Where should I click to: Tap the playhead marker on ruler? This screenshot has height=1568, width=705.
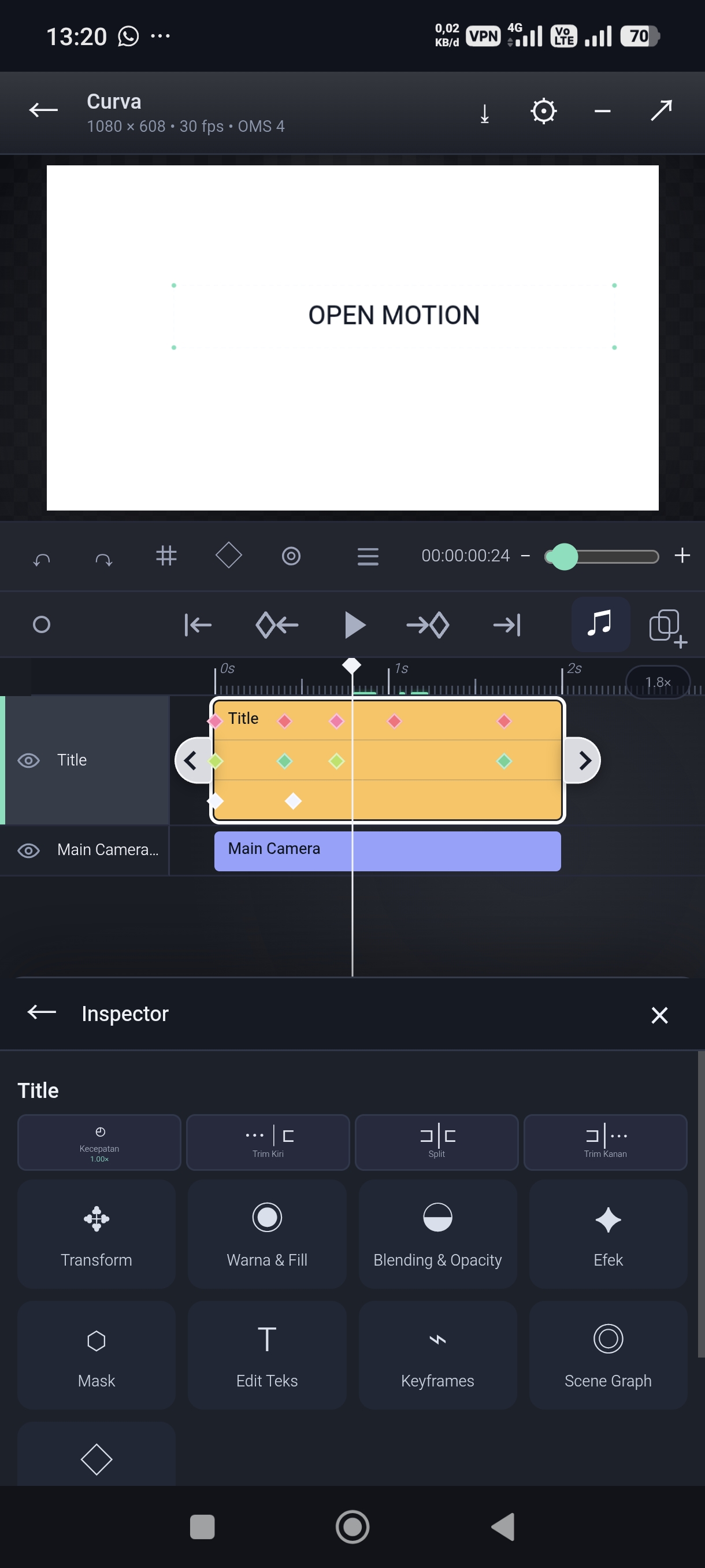pos(351,665)
